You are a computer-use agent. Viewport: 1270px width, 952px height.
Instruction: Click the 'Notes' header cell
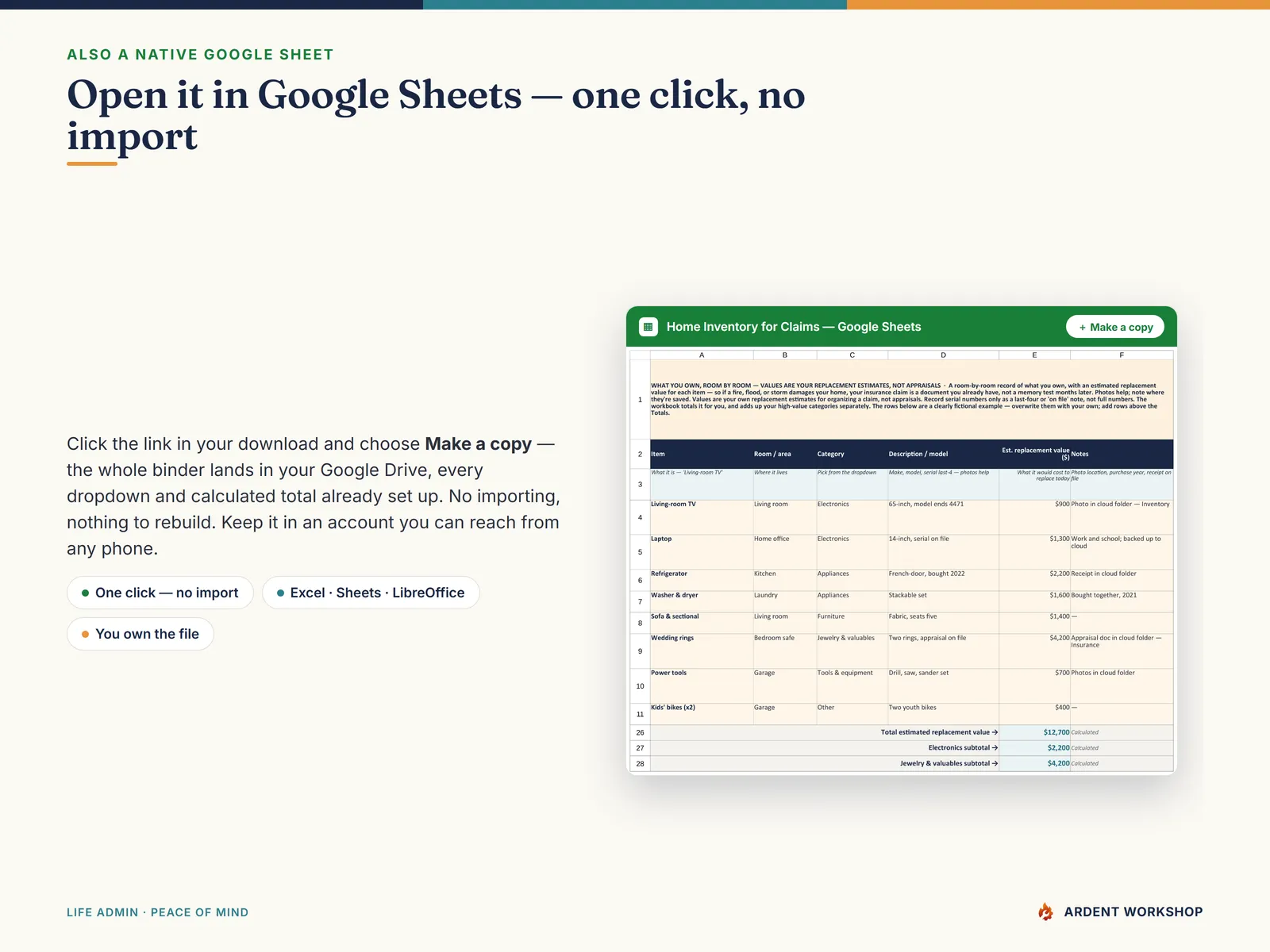1122,454
